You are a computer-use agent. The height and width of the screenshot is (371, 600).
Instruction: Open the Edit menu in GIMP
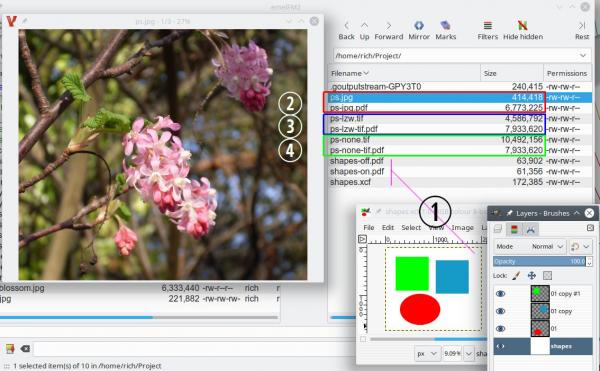[387, 228]
